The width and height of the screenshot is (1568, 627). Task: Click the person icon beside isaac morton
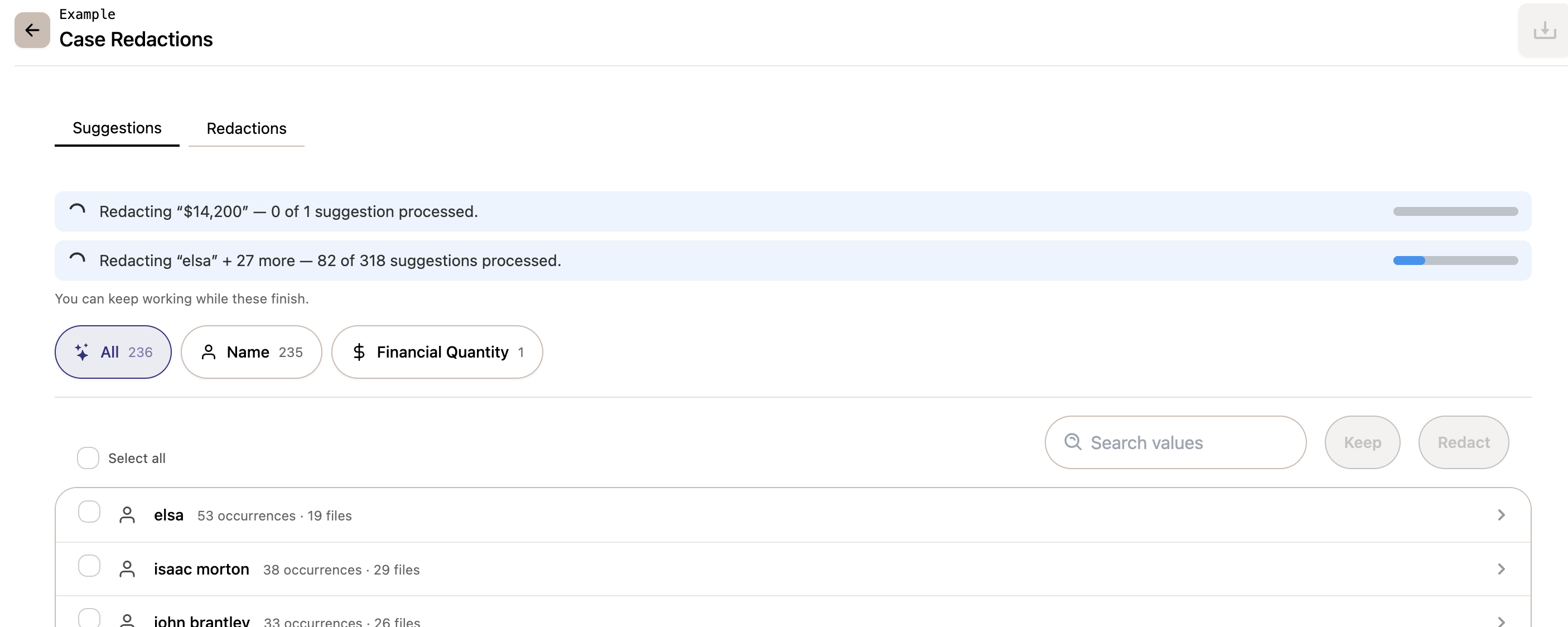(127, 569)
